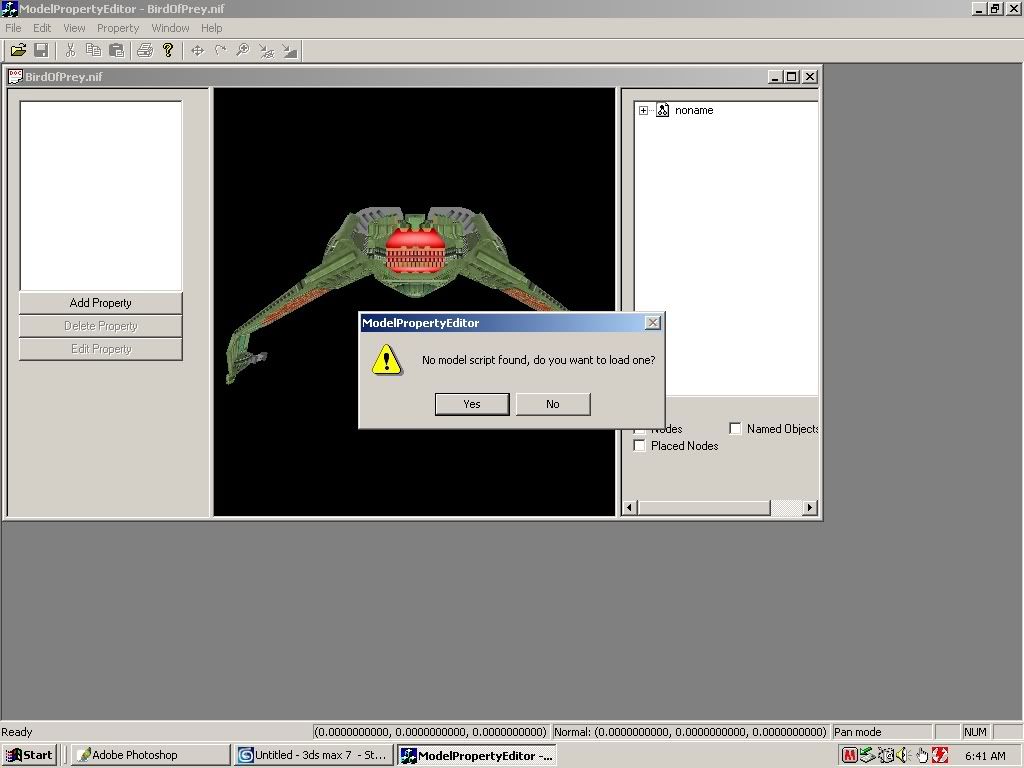The image size is (1024, 768).
Task: Click the Paste clipboard toolbar icon
Action: click(116, 50)
